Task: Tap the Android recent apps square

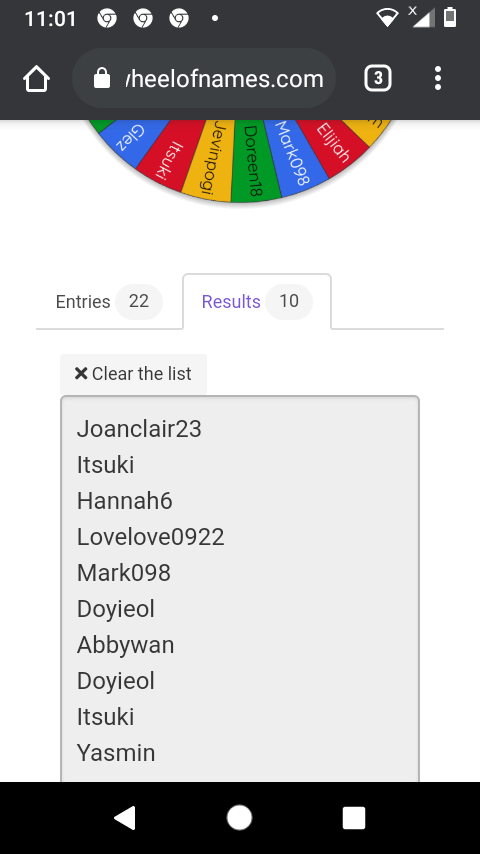Action: (x=354, y=818)
